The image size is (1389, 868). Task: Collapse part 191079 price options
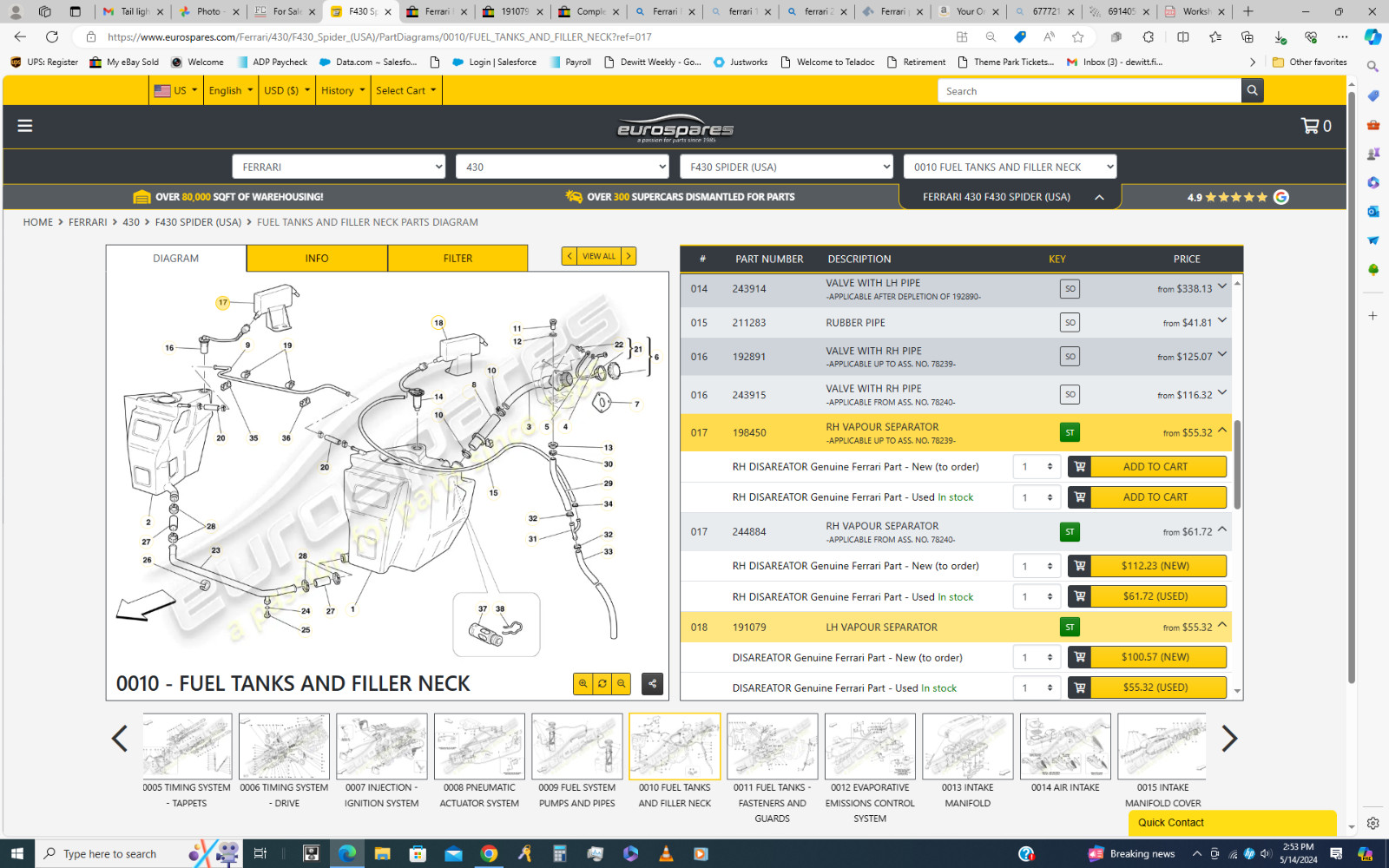click(x=1222, y=624)
